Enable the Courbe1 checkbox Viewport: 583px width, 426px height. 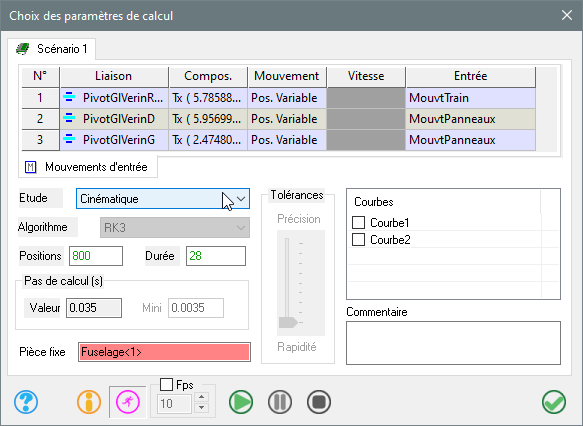click(x=358, y=223)
